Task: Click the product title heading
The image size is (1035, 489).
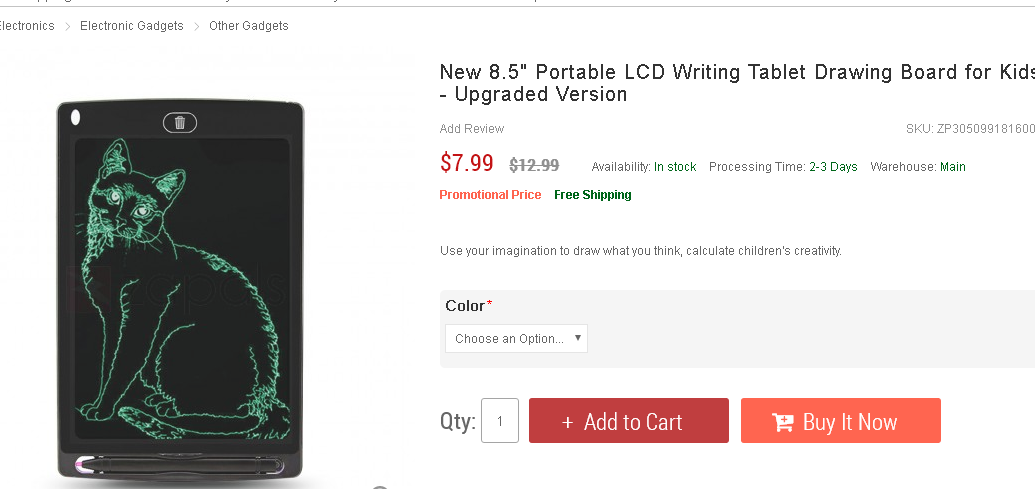Action: [x=737, y=82]
